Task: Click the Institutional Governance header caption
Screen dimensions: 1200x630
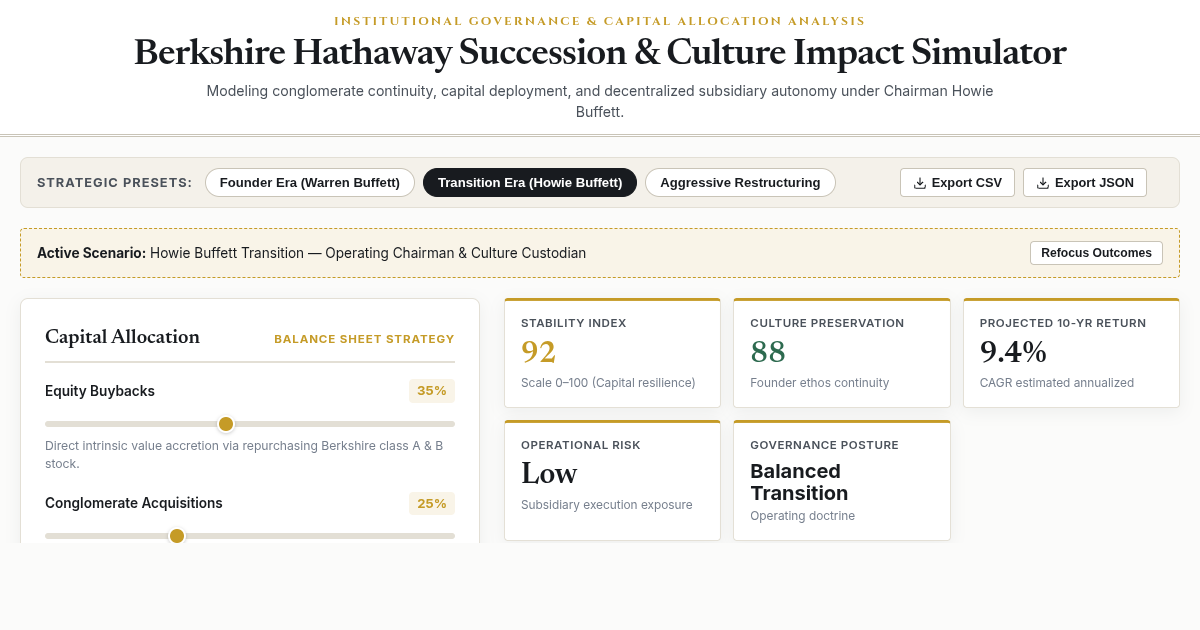Action: (600, 21)
